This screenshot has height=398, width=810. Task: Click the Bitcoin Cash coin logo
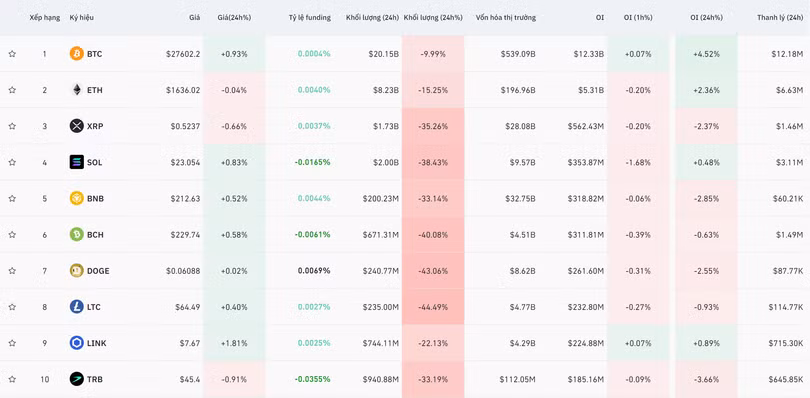(76, 235)
